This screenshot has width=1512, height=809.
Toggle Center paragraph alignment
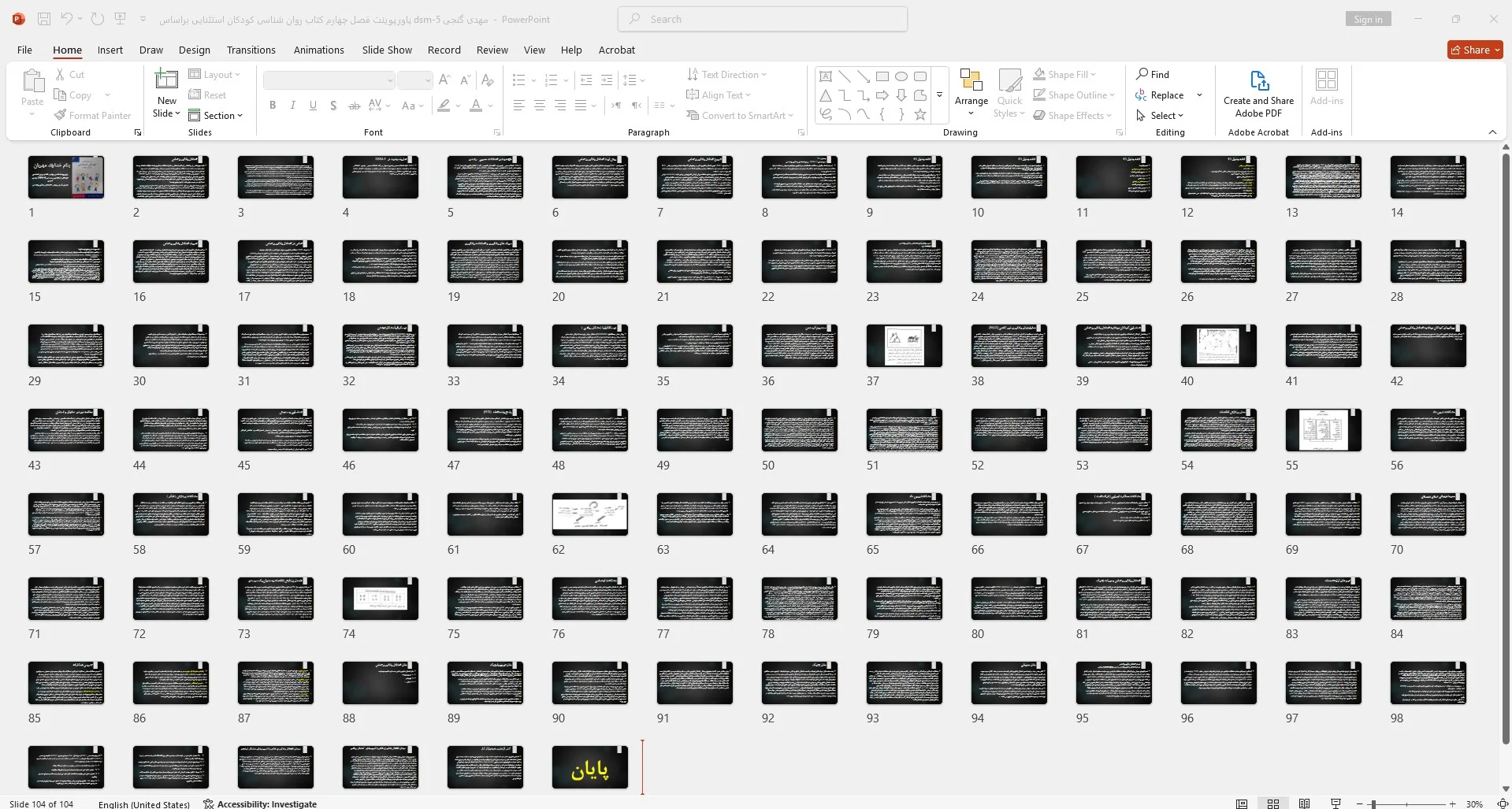pyautogui.click(x=540, y=106)
